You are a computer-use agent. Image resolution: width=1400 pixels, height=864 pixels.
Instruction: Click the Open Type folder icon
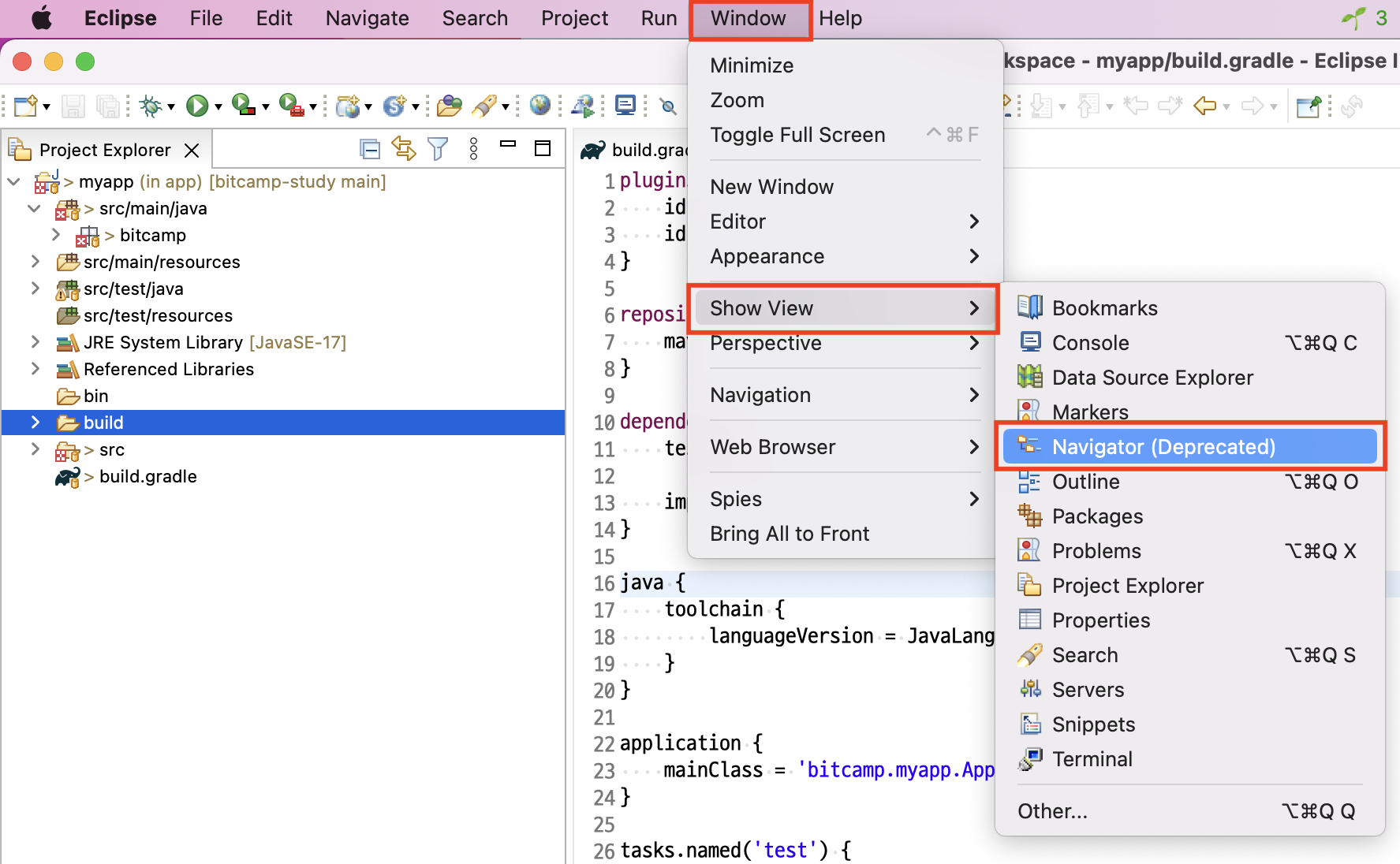click(x=449, y=106)
